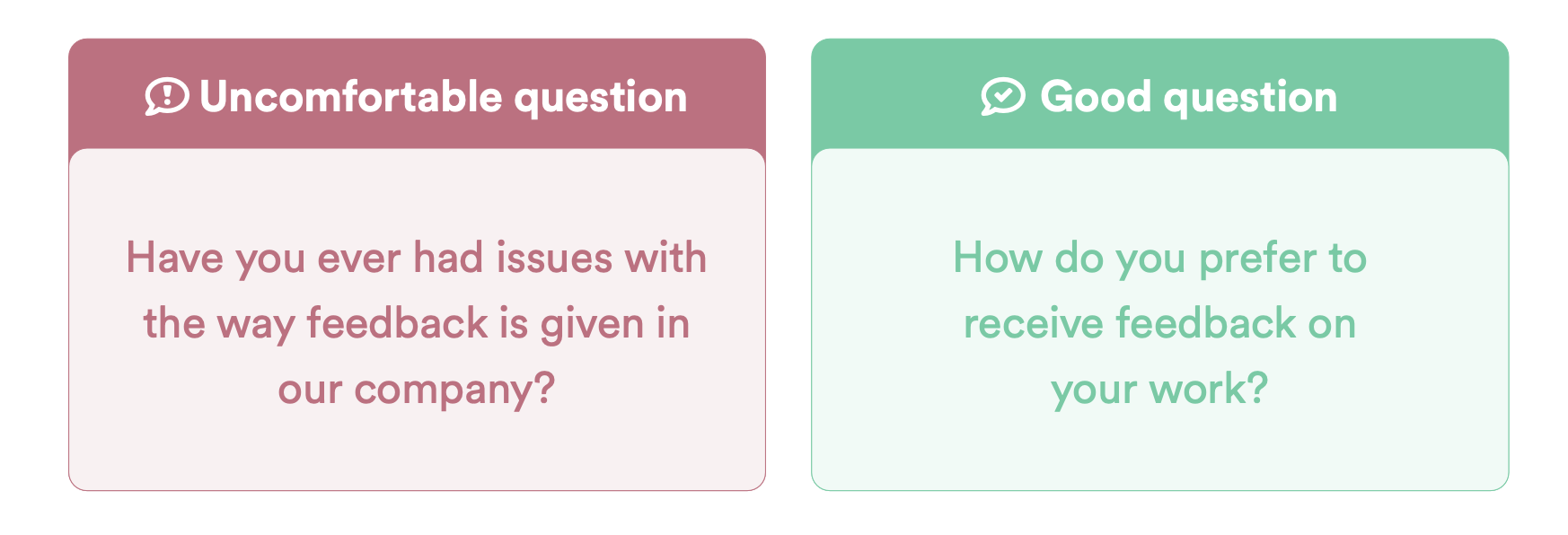Select the "Uncomfortable question" heading text
This screenshot has height=535, width=1568.
(x=443, y=97)
